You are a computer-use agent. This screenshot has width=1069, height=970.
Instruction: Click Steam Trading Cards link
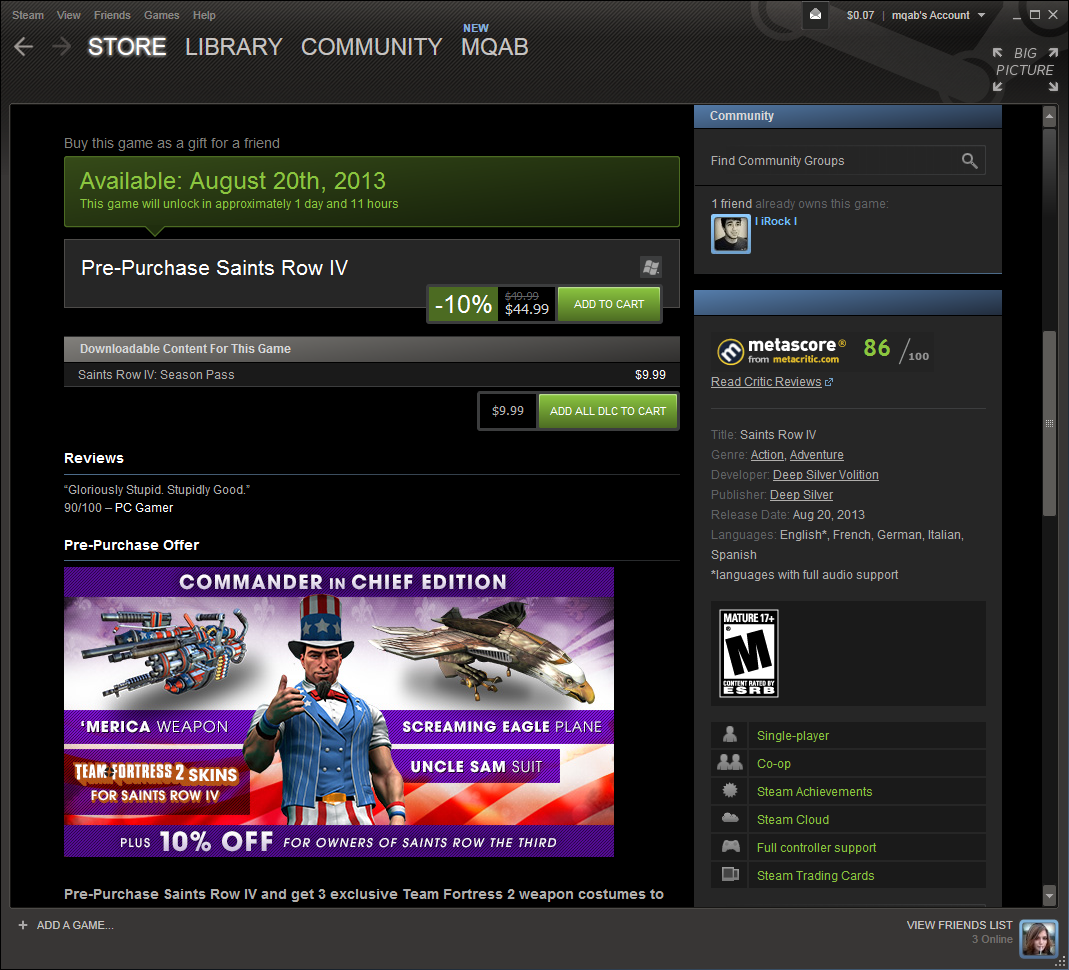pyautogui.click(x=815, y=875)
